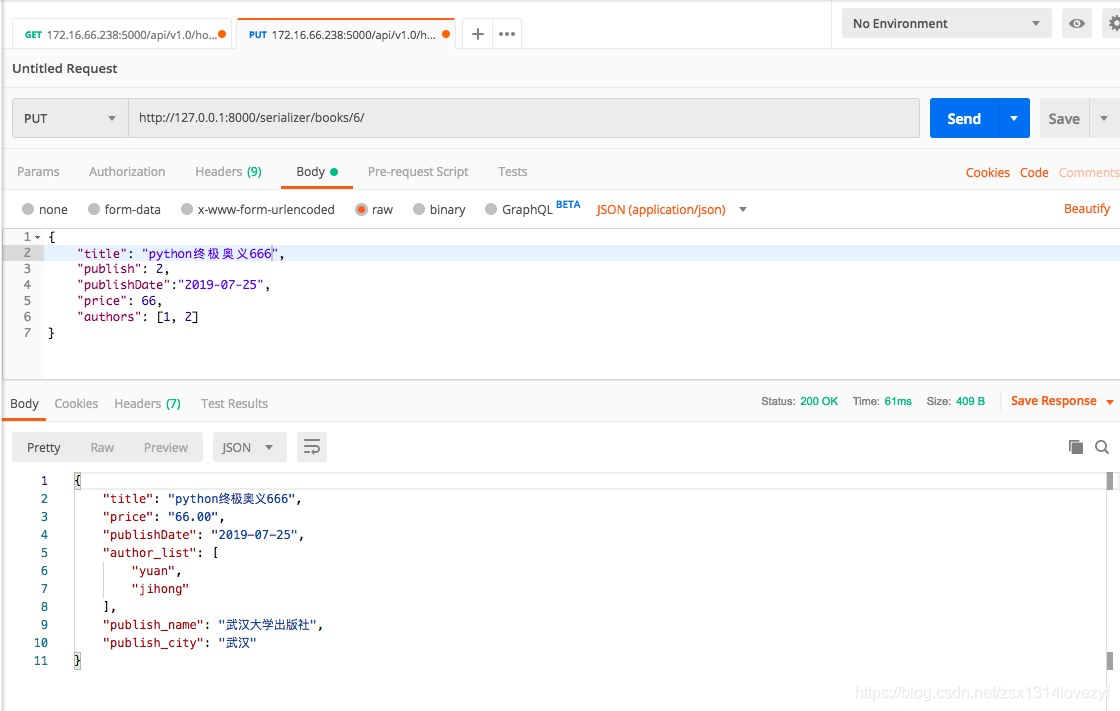
Task: Click "publish_name" line in response
Action: coord(213,625)
